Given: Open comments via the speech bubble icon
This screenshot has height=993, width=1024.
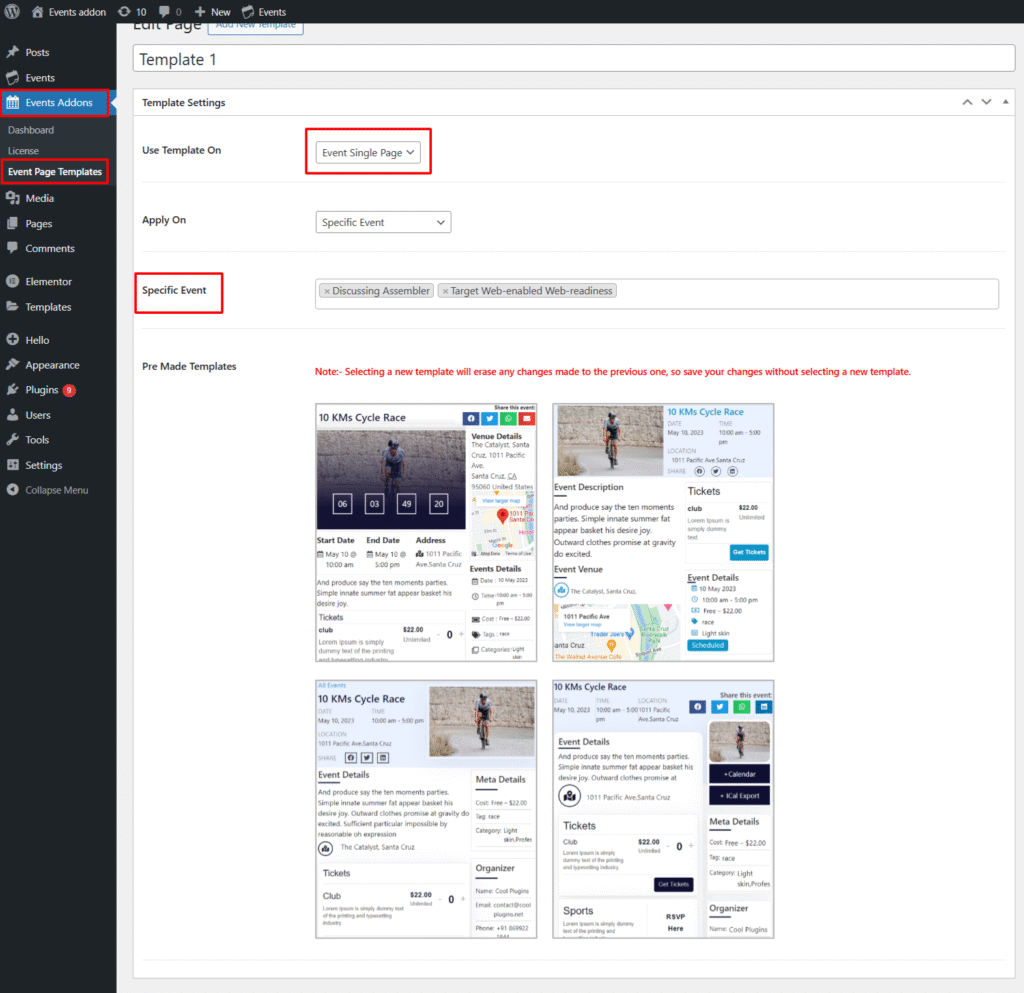Looking at the screenshot, I should coord(163,11).
